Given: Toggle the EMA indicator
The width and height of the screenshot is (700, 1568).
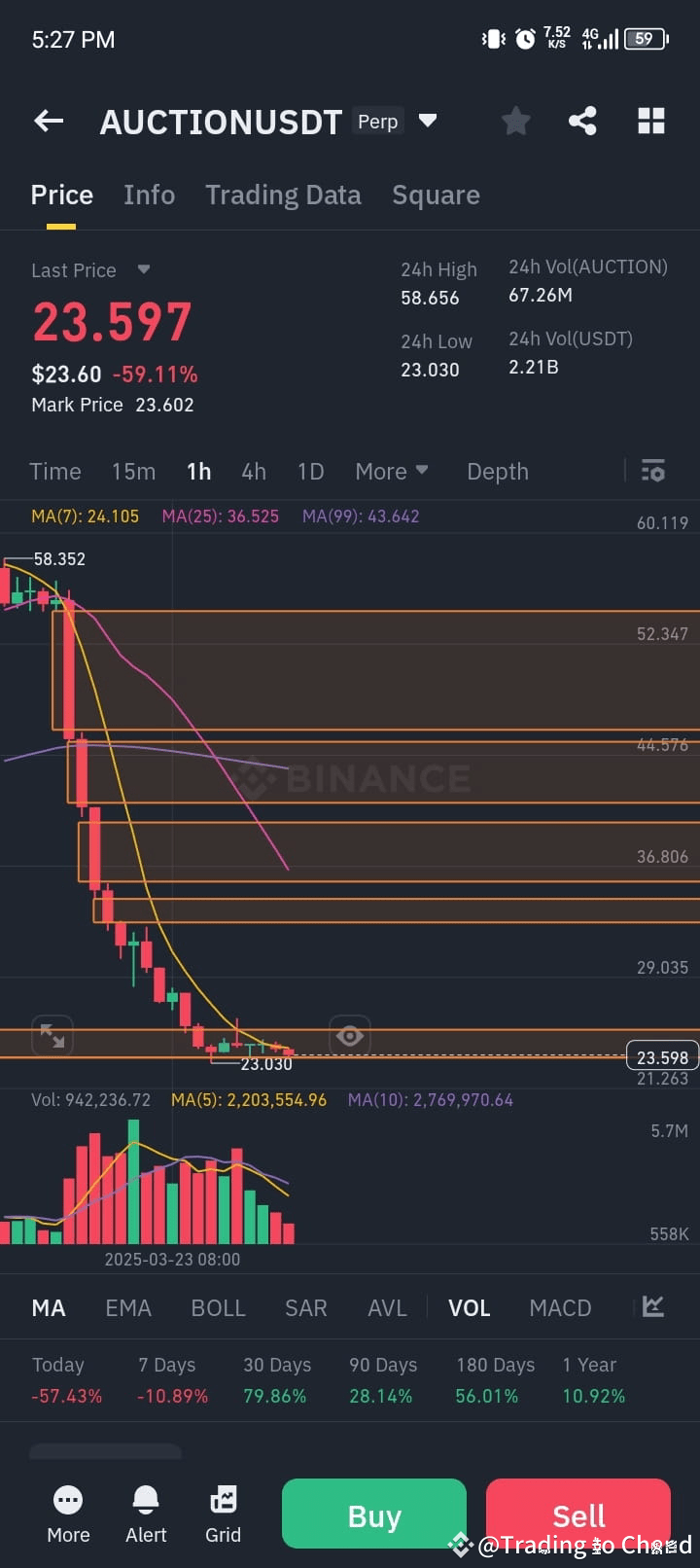Looking at the screenshot, I should (128, 1307).
